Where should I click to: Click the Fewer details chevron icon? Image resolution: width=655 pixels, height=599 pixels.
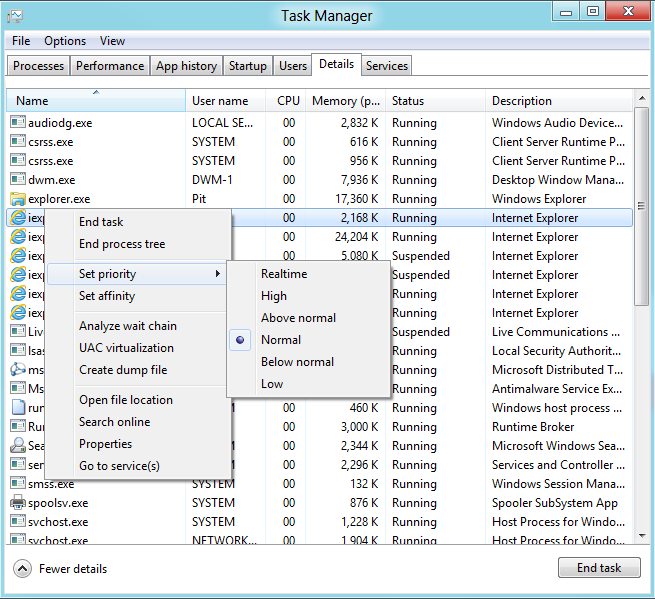pos(22,569)
